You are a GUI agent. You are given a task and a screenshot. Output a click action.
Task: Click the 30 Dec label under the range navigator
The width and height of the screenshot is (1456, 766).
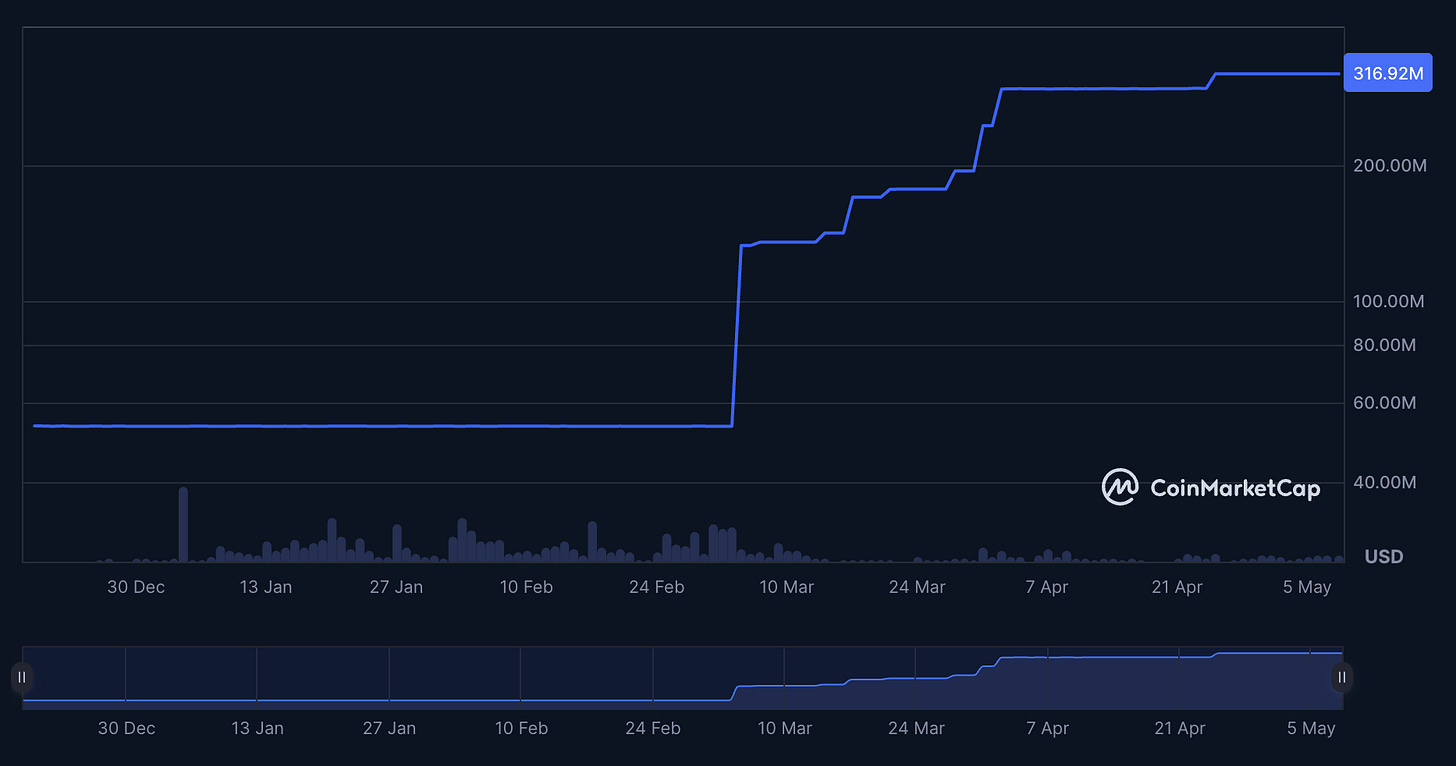[127, 728]
